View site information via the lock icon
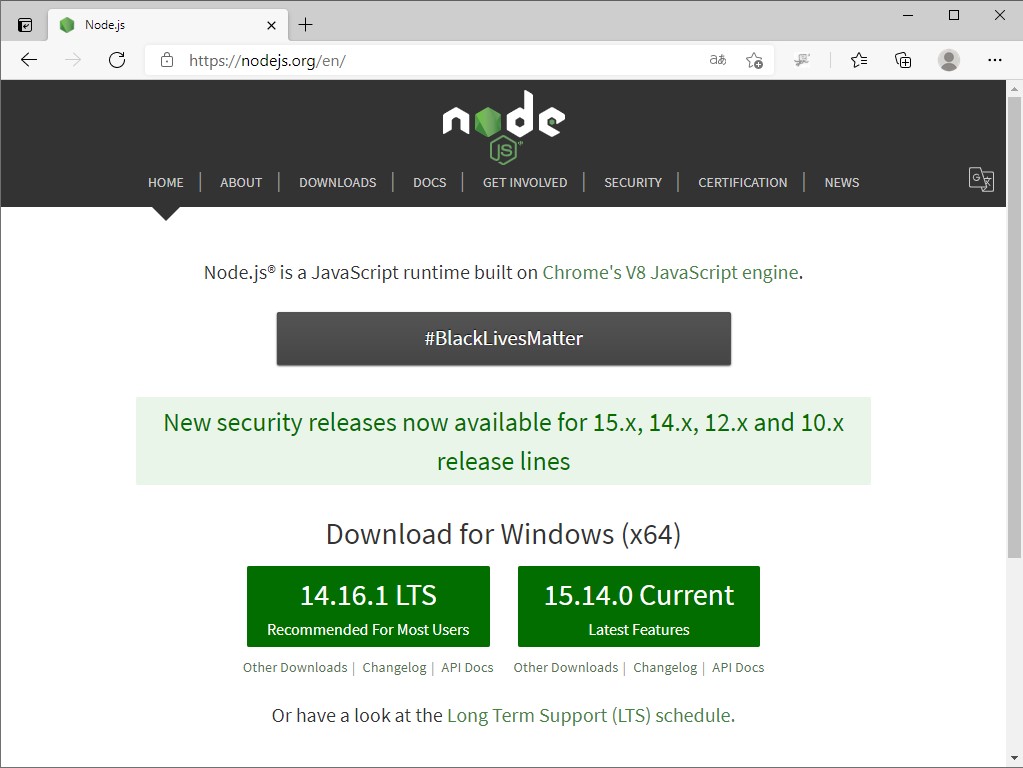The width and height of the screenshot is (1023, 768). (x=166, y=60)
